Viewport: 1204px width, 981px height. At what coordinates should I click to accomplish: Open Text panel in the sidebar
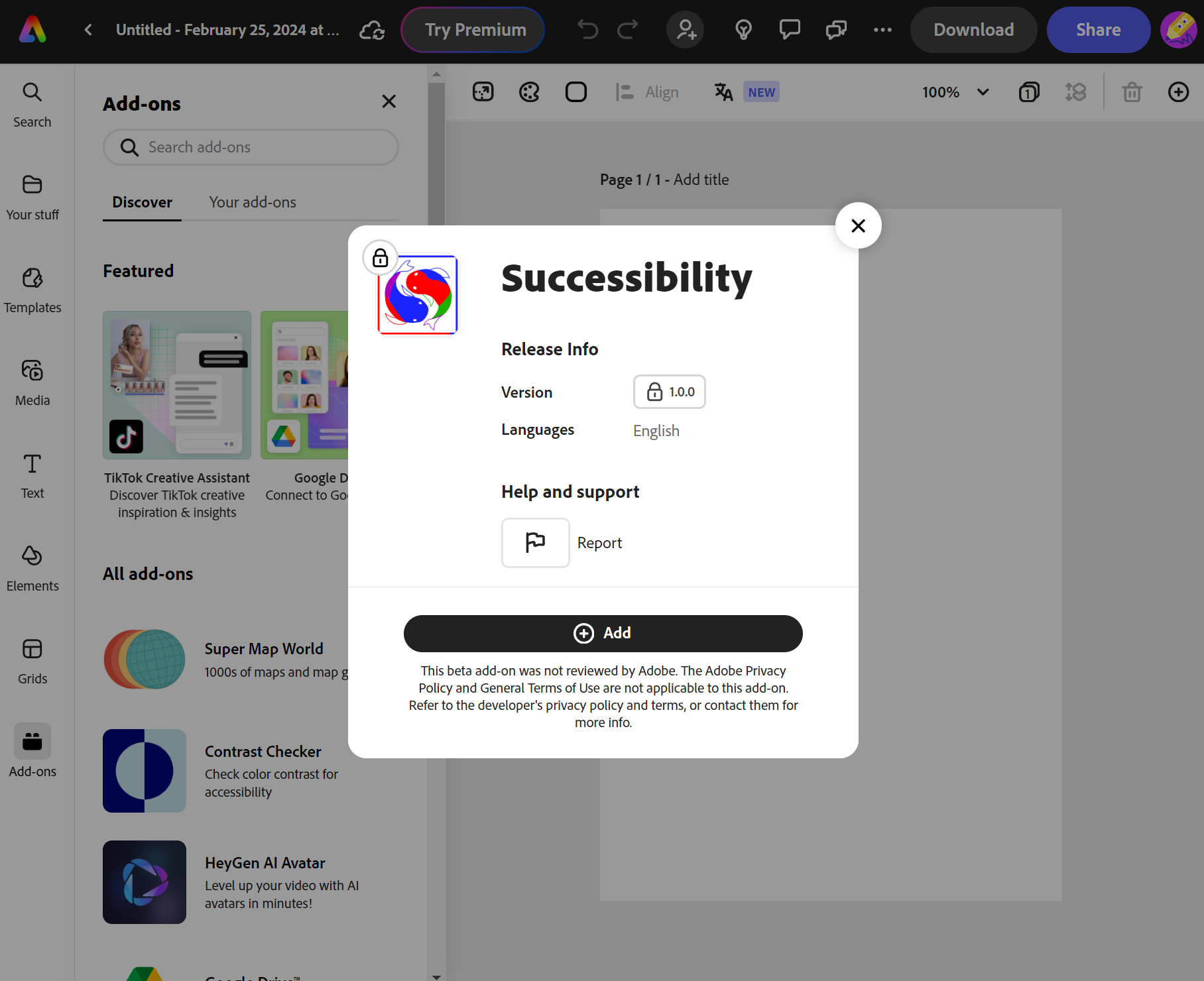pyautogui.click(x=32, y=476)
